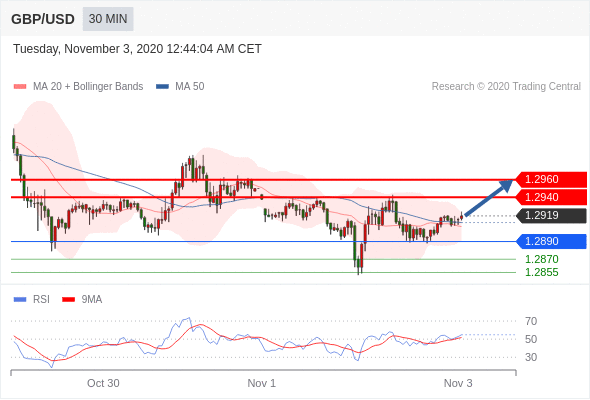Click the red 9MA legend swatch

(68, 300)
